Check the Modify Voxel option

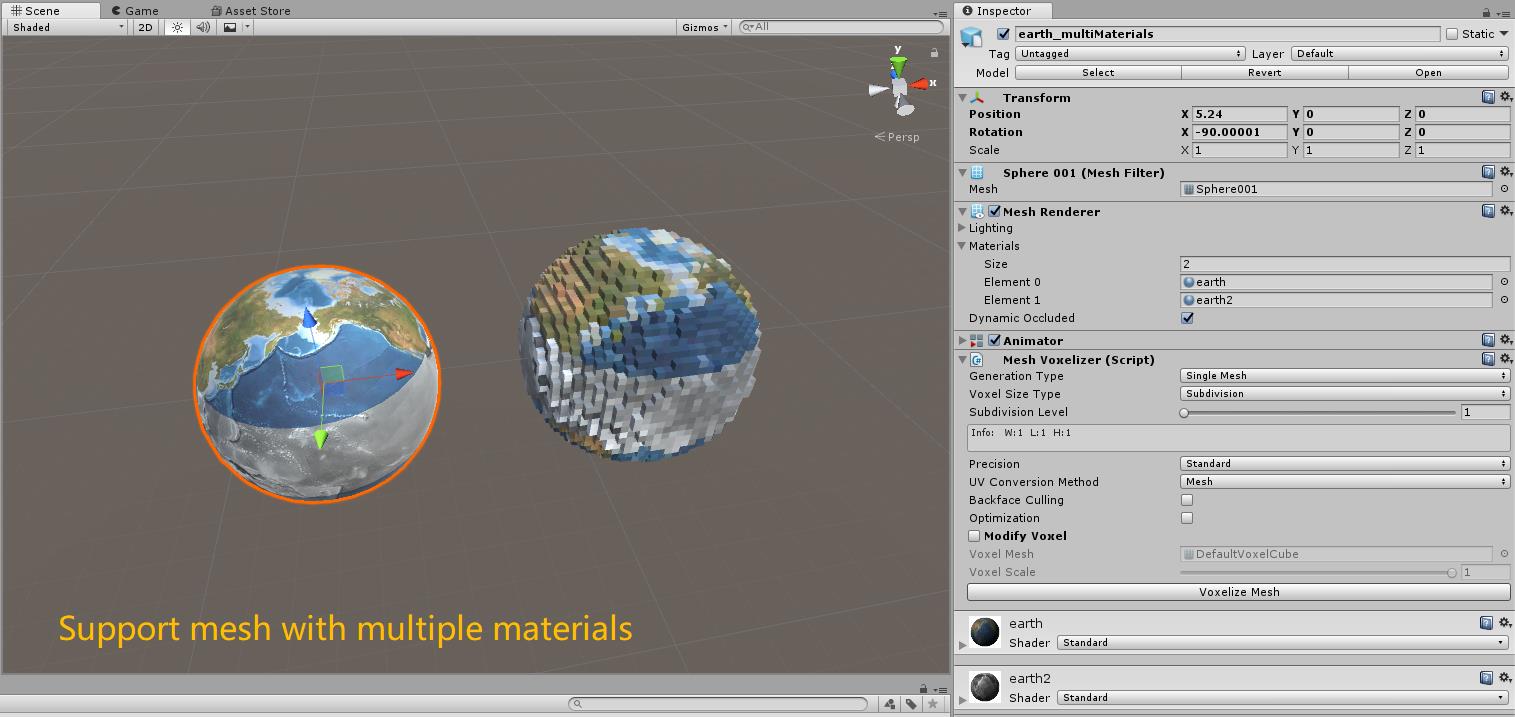pos(974,536)
